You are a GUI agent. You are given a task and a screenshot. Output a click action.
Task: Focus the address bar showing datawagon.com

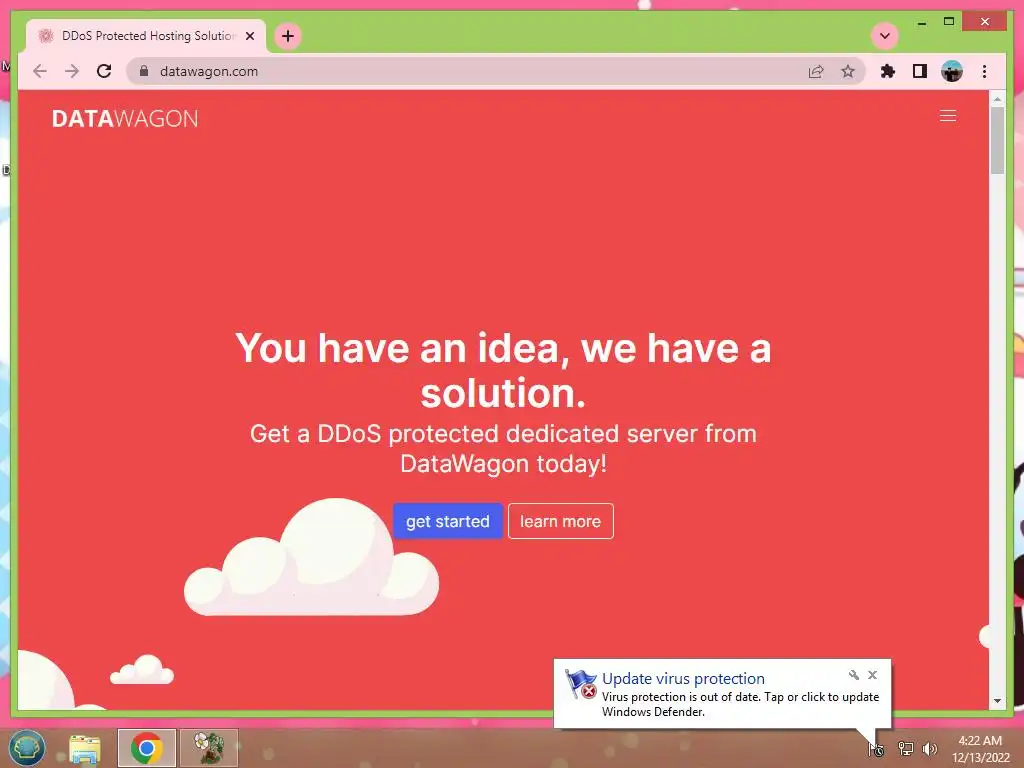pyautogui.click(x=496, y=71)
